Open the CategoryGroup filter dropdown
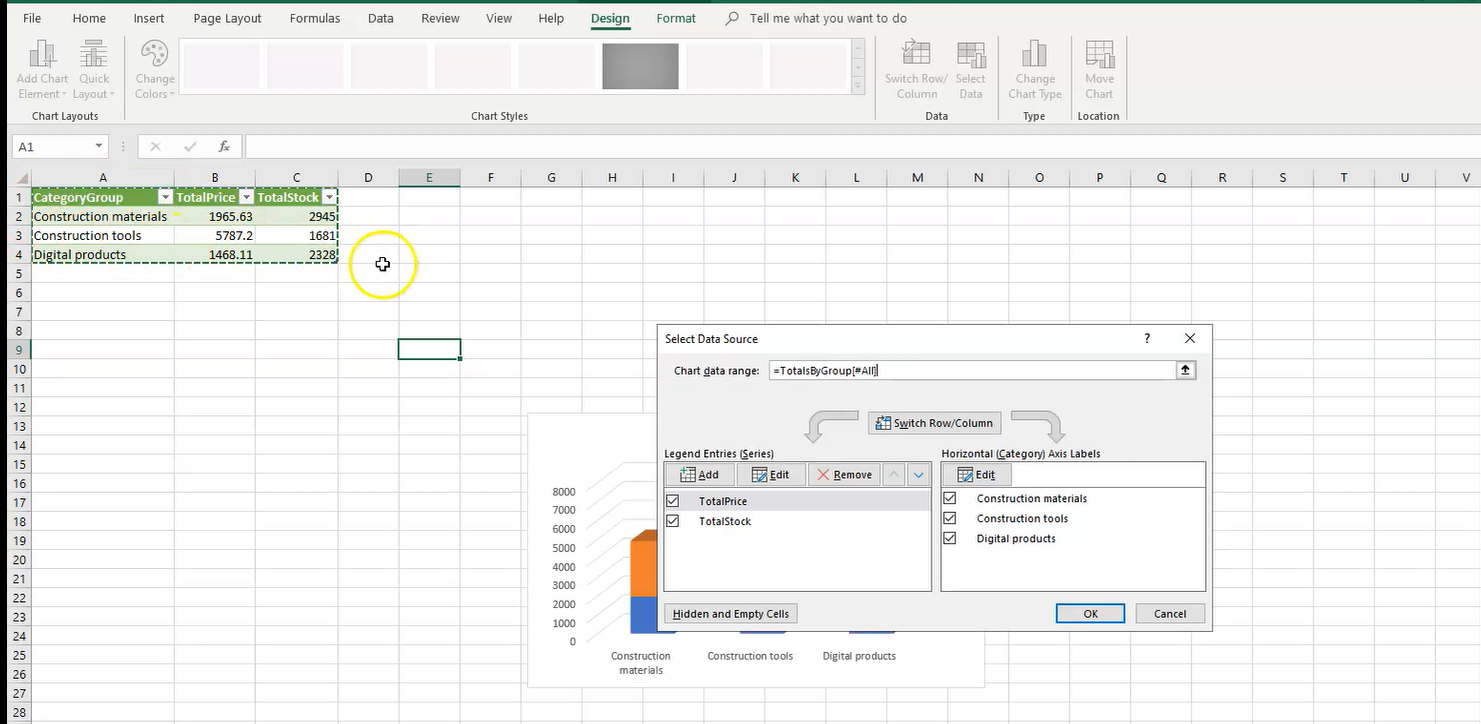 166,198
